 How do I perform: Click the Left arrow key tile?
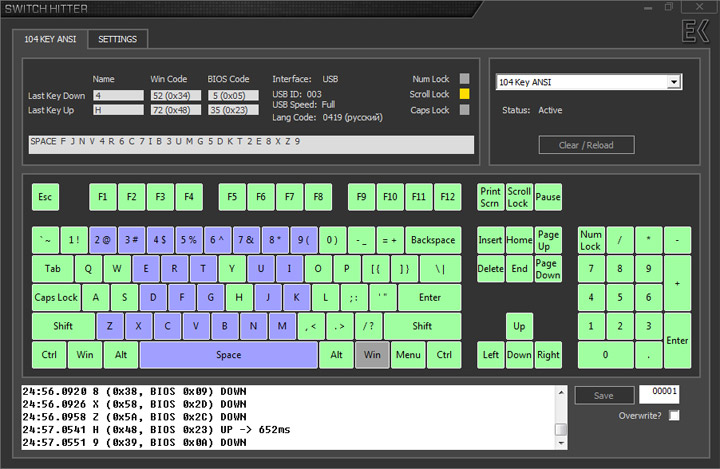490,355
